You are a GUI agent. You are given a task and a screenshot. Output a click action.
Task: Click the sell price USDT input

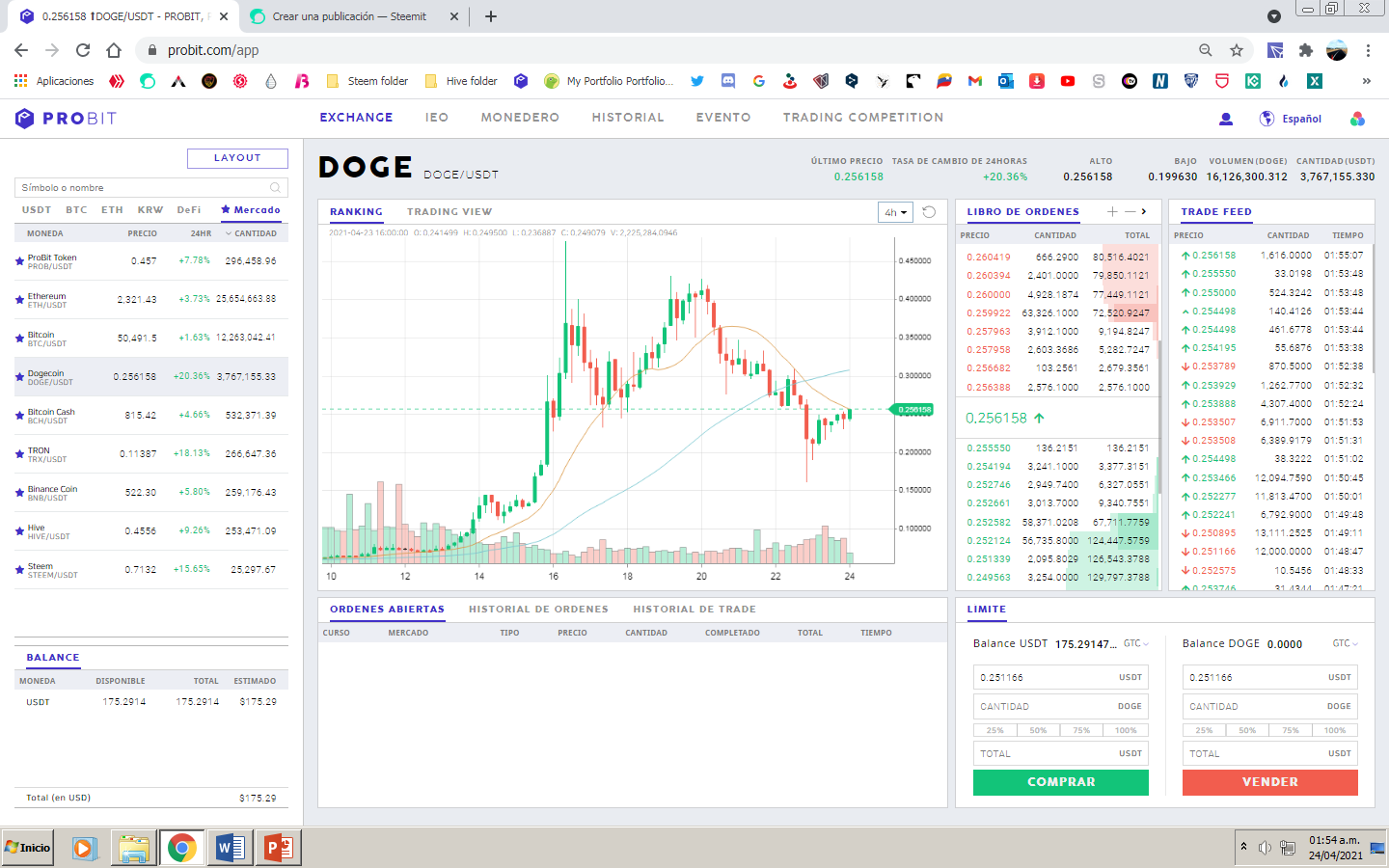click(1270, 677)
